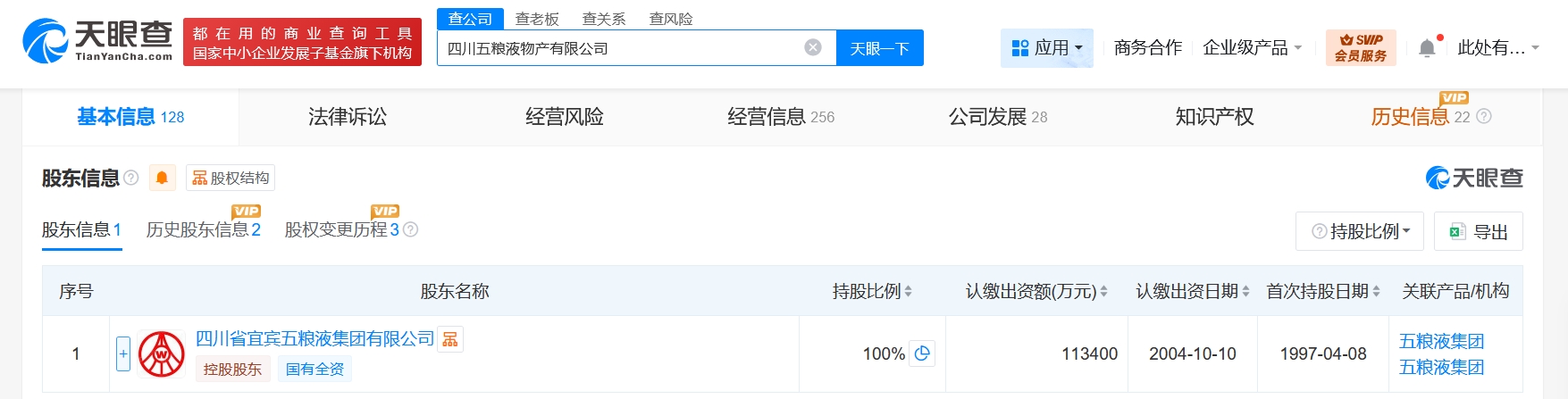Open the 股权结构 equity structure chart

(231, 179)
